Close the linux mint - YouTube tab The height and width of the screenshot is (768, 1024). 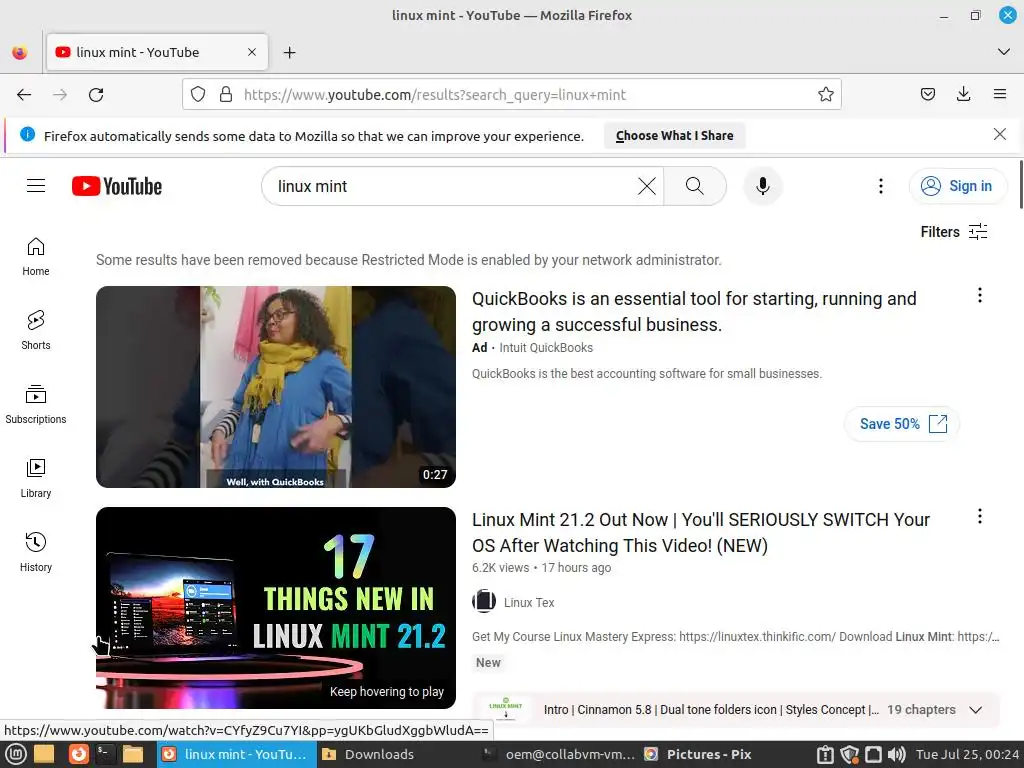tap(252, 52)
